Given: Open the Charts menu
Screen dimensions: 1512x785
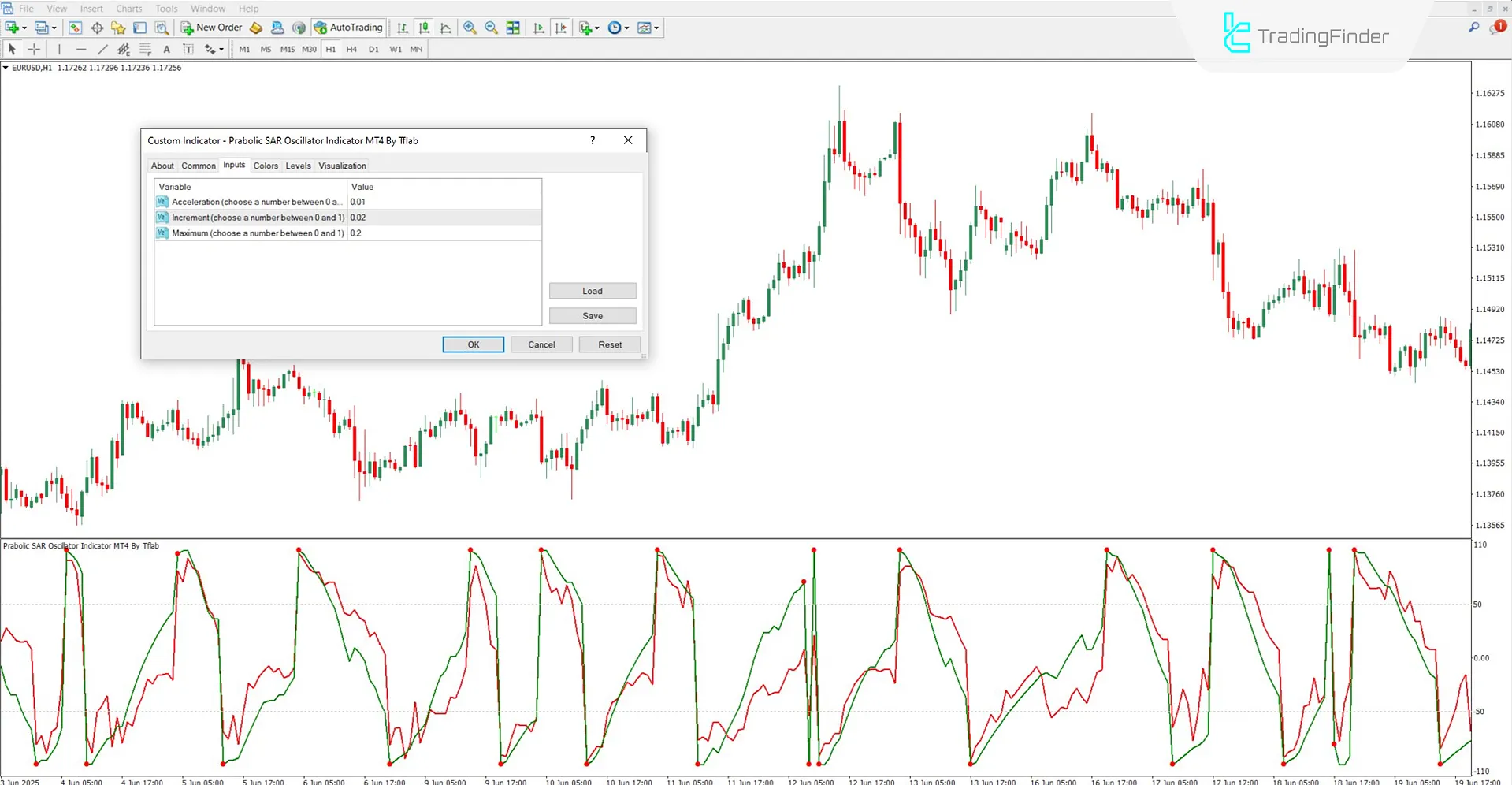Looking at the screenshot, I should pyautogui.click(x=128, y=9).
